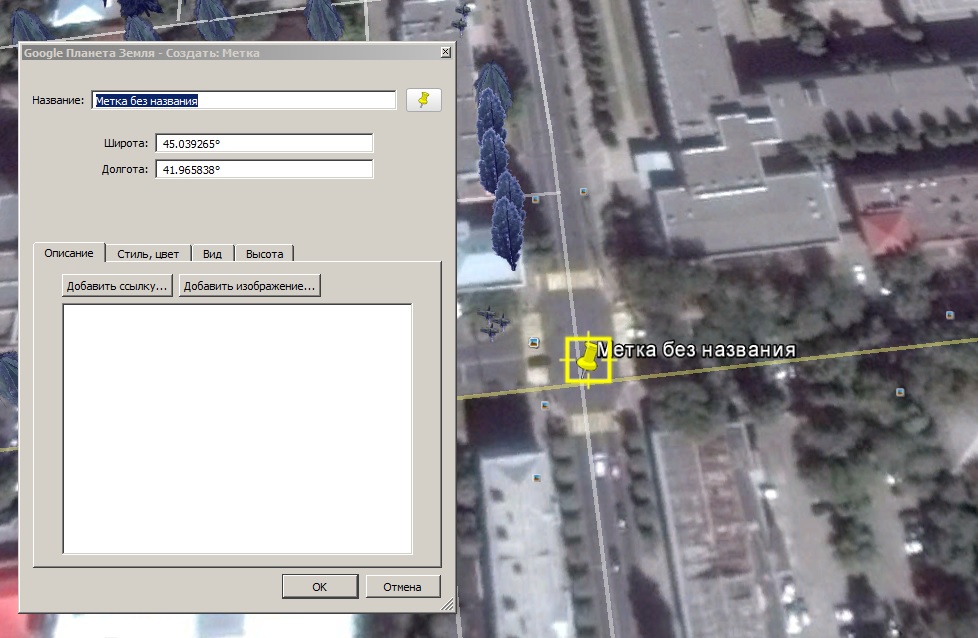978x638 pixels.
Task: Select the Вид tab
Action: 212,254
